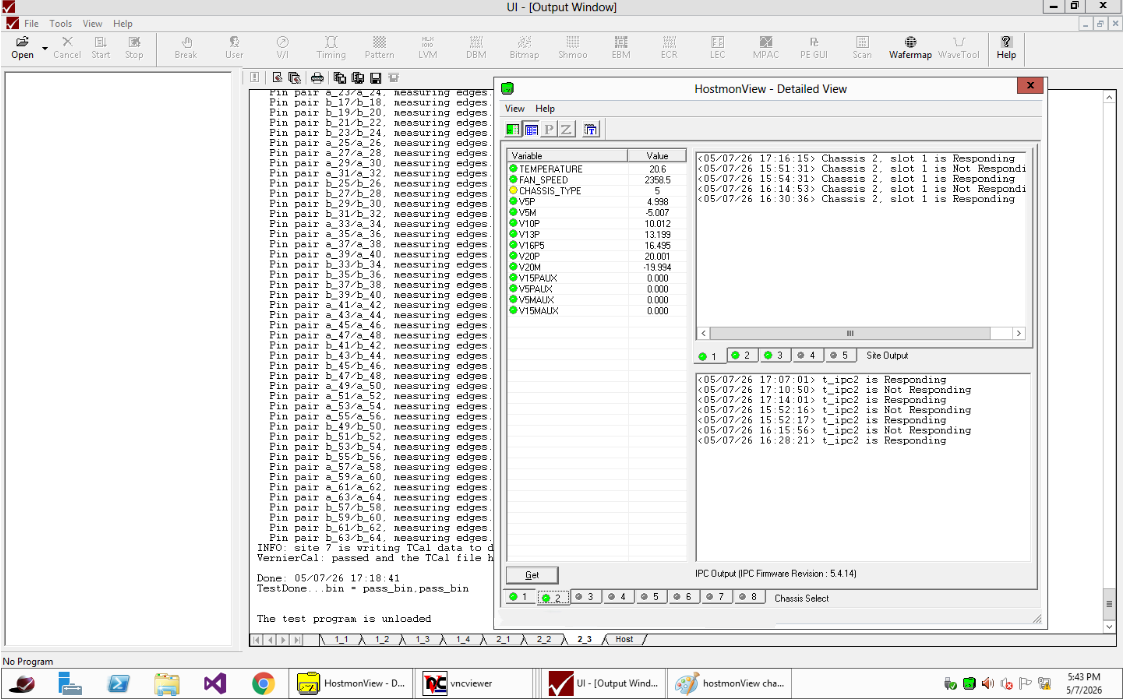Switch to output tab 2_1
Viewport: 1124px width, 699px height.
503,639
